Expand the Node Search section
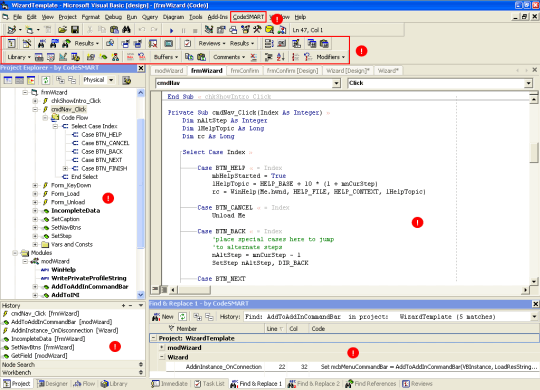Screen dimensions: 540x390 pos(141,365)
